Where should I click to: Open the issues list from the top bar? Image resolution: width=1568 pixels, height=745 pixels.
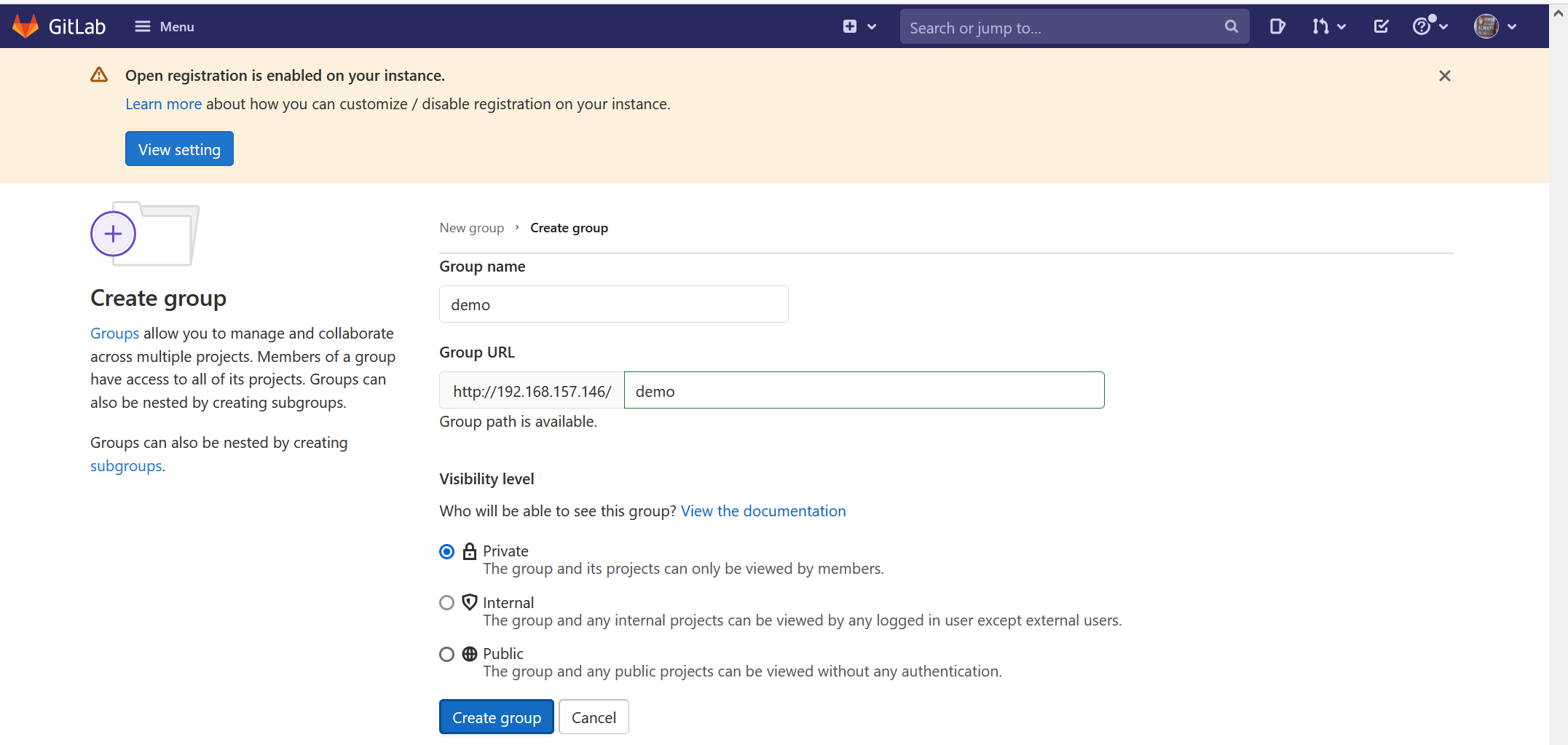pos(1277,26)
